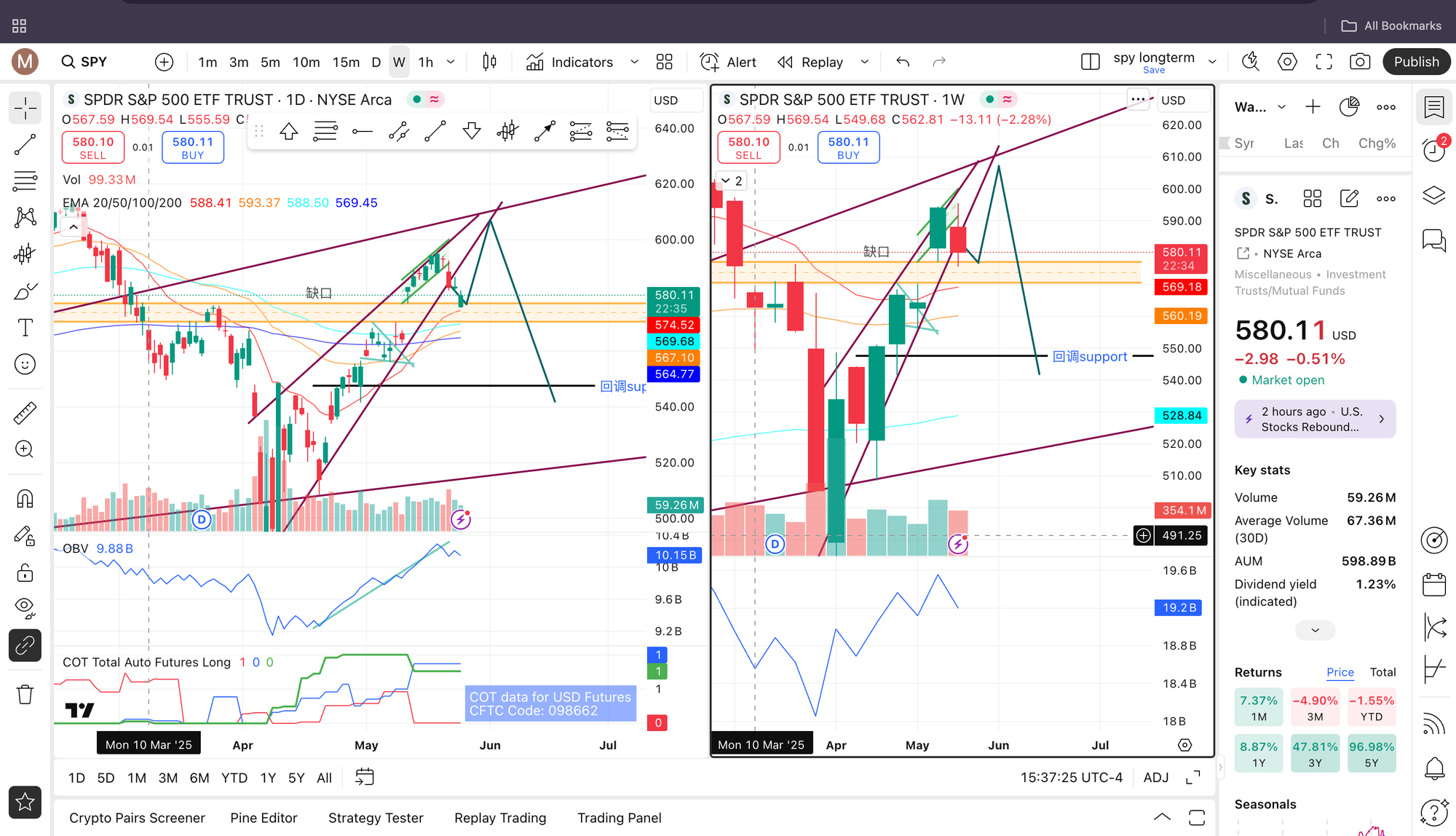Screen dimensions: 1456x836
Task: Select the YTD date range
Action: (234, 778)
